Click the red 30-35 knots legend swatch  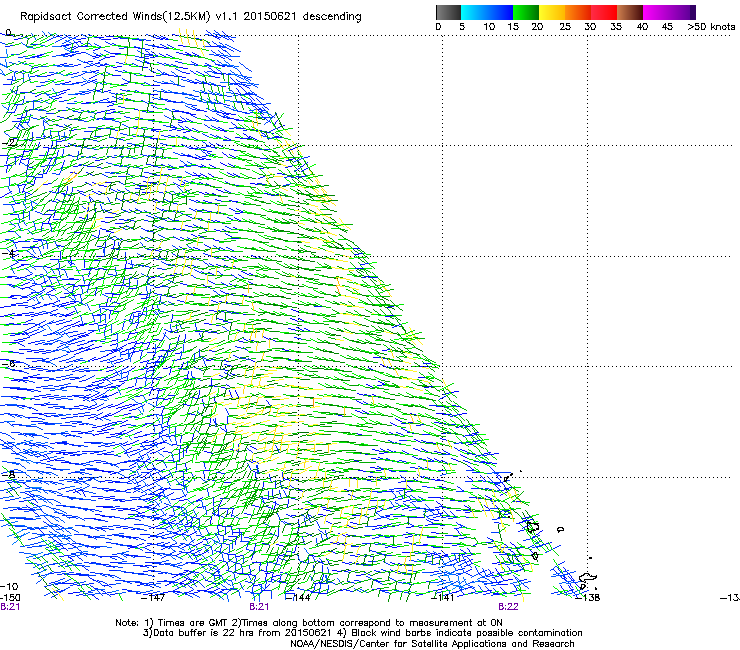604,12
